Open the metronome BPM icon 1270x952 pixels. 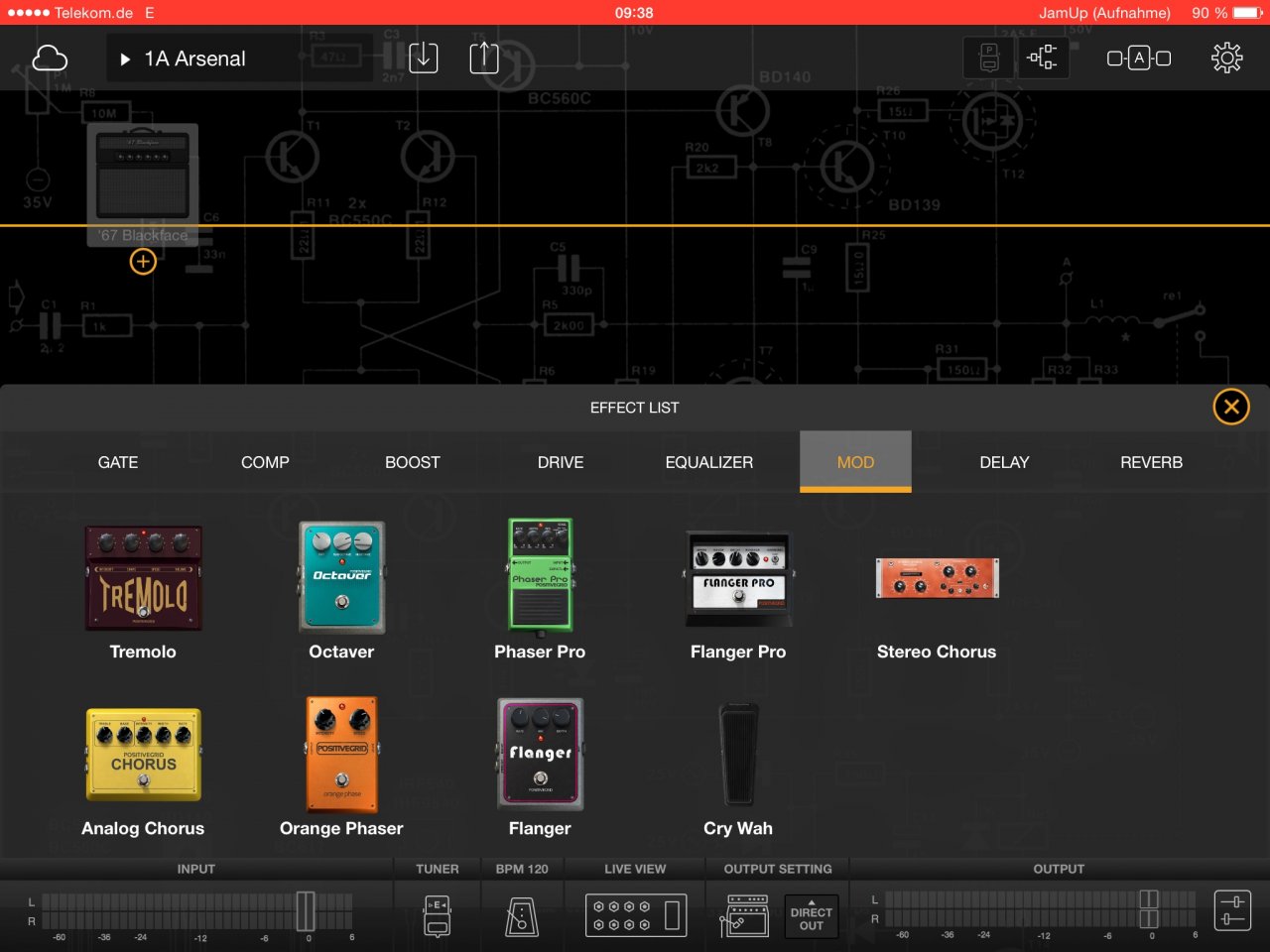tap(522, 916)
